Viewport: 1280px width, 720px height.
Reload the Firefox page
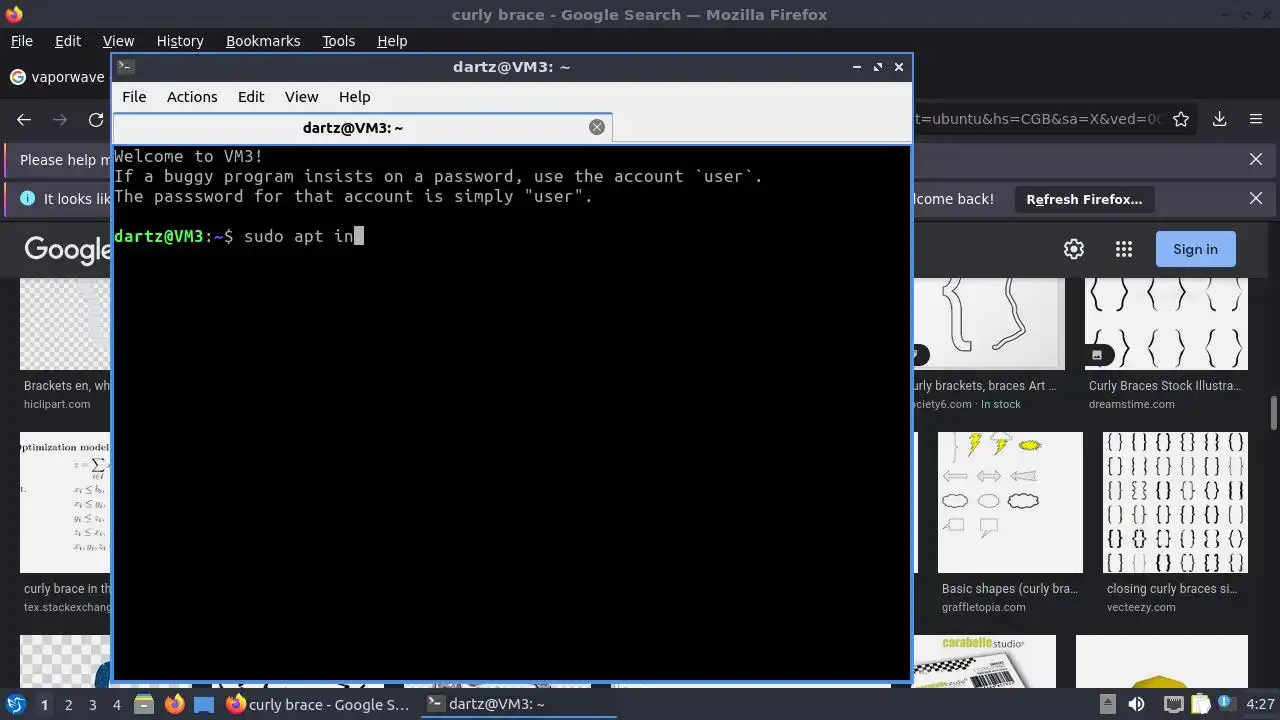click(x=96, y=119)
